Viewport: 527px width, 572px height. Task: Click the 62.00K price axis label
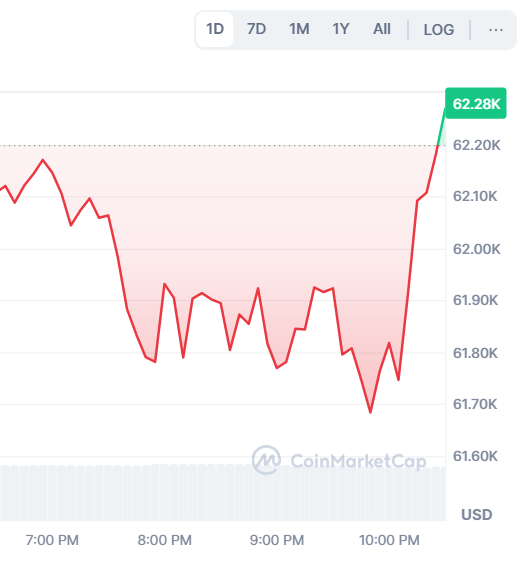477,250
